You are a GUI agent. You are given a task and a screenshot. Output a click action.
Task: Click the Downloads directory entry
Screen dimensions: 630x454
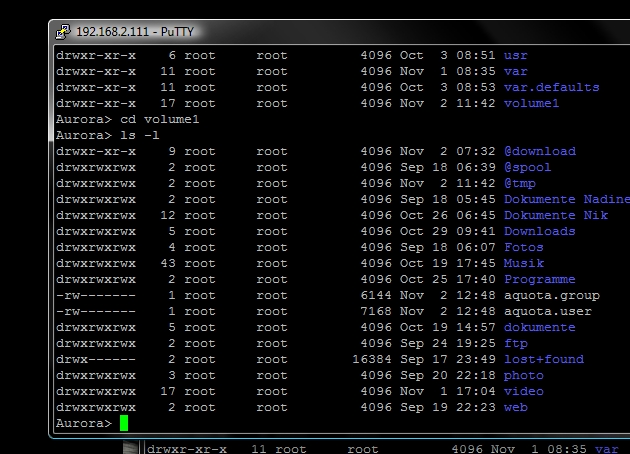540,231
